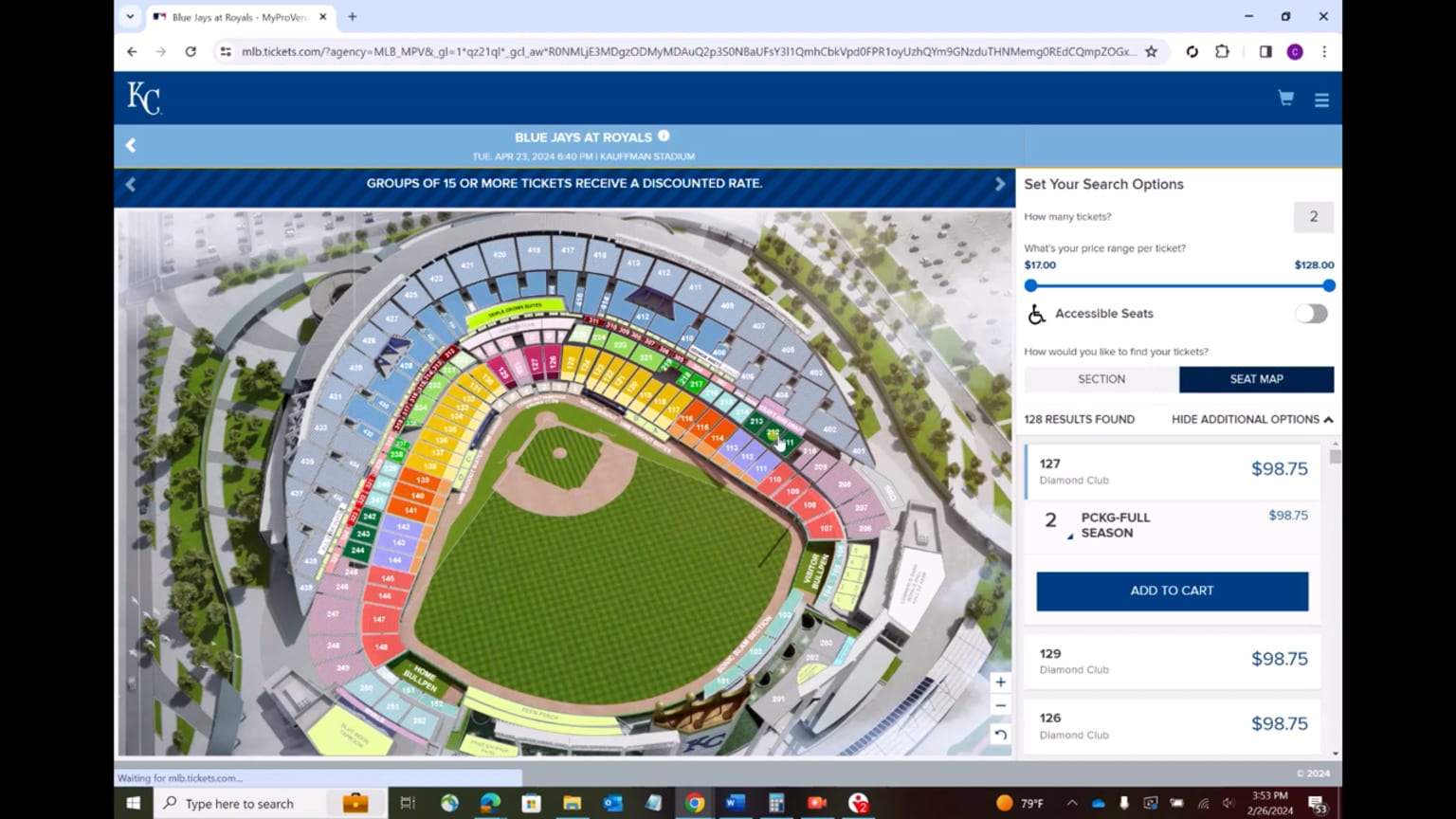Open game info via the info icon
The image size is (1456, 819).
[x=664, y=136]
